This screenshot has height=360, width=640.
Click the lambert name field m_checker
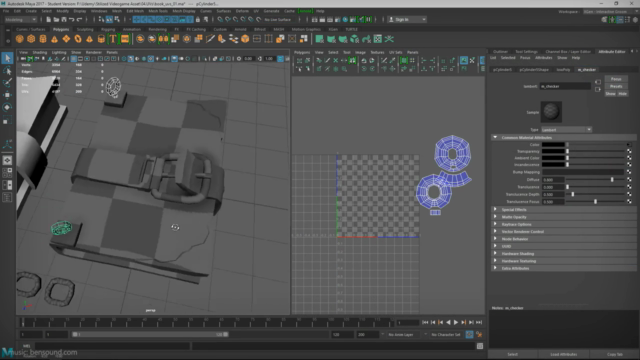565,86
